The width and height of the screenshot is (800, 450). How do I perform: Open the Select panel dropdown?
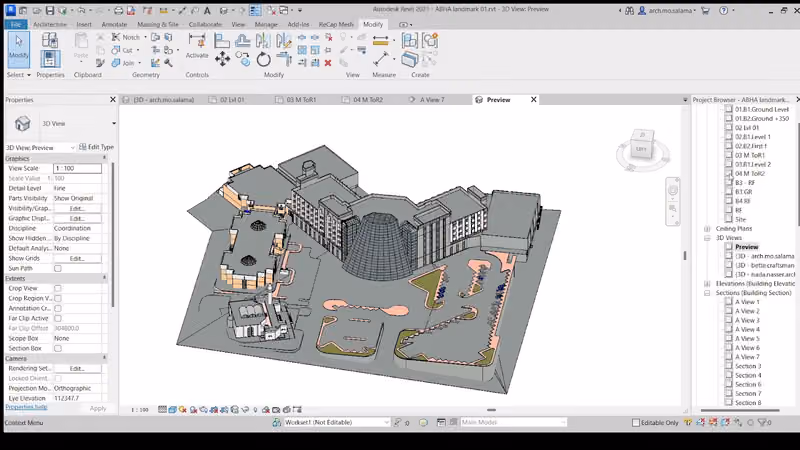coord(19,74)
